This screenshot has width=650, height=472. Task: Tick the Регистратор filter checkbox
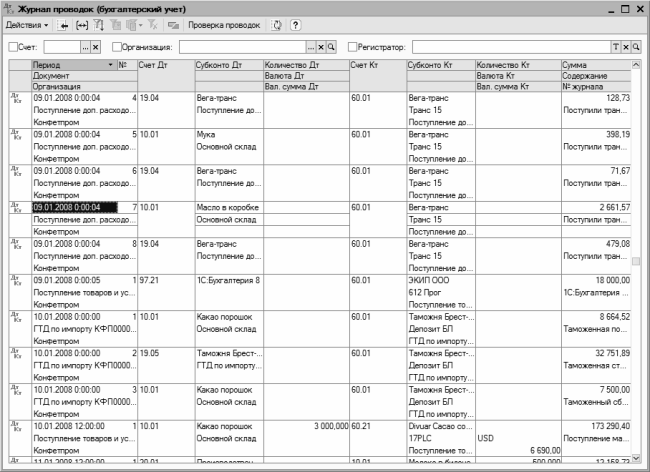click(x=353, y=47)
